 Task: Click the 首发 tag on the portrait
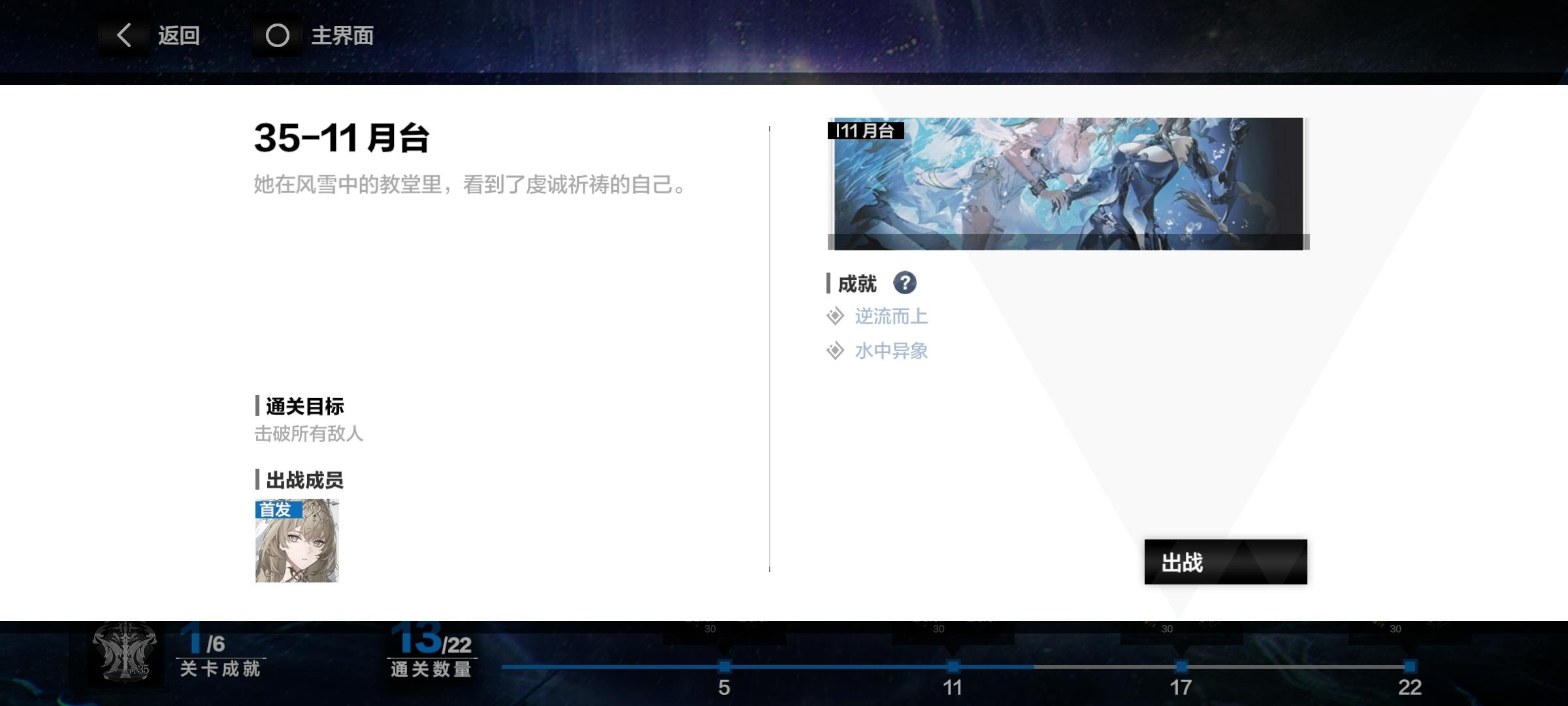(x=278, y=509)
